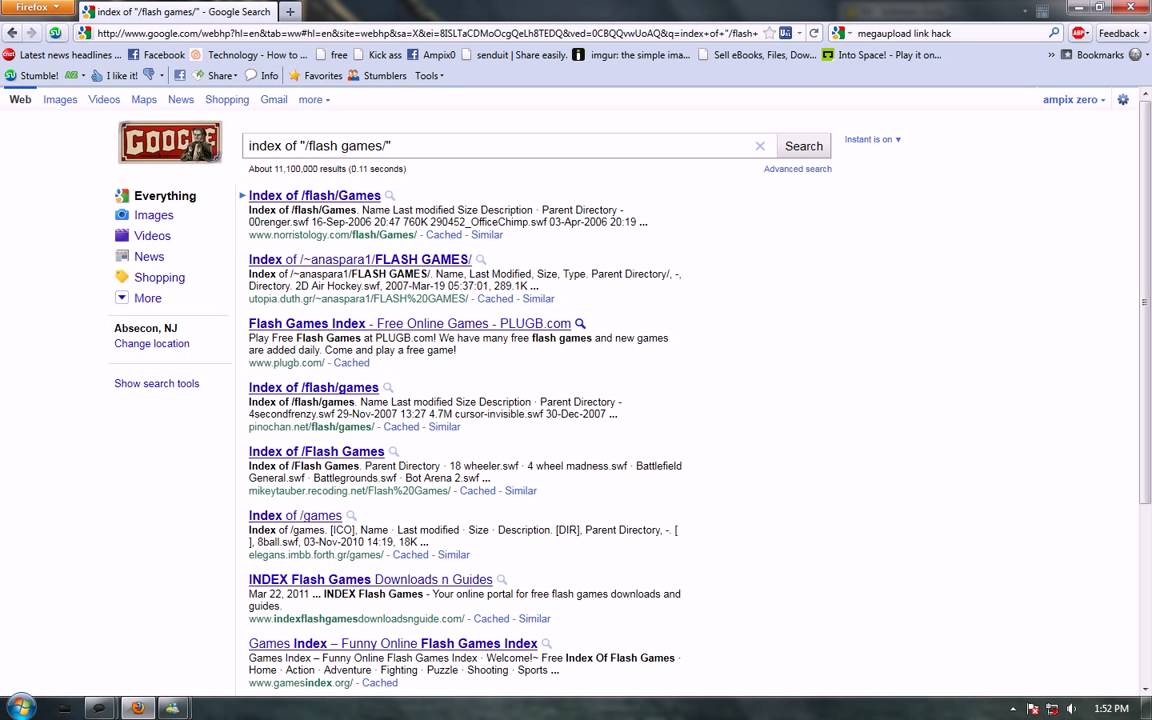Click the Google search query input field

pyautogui.click(x=495, y=146)
